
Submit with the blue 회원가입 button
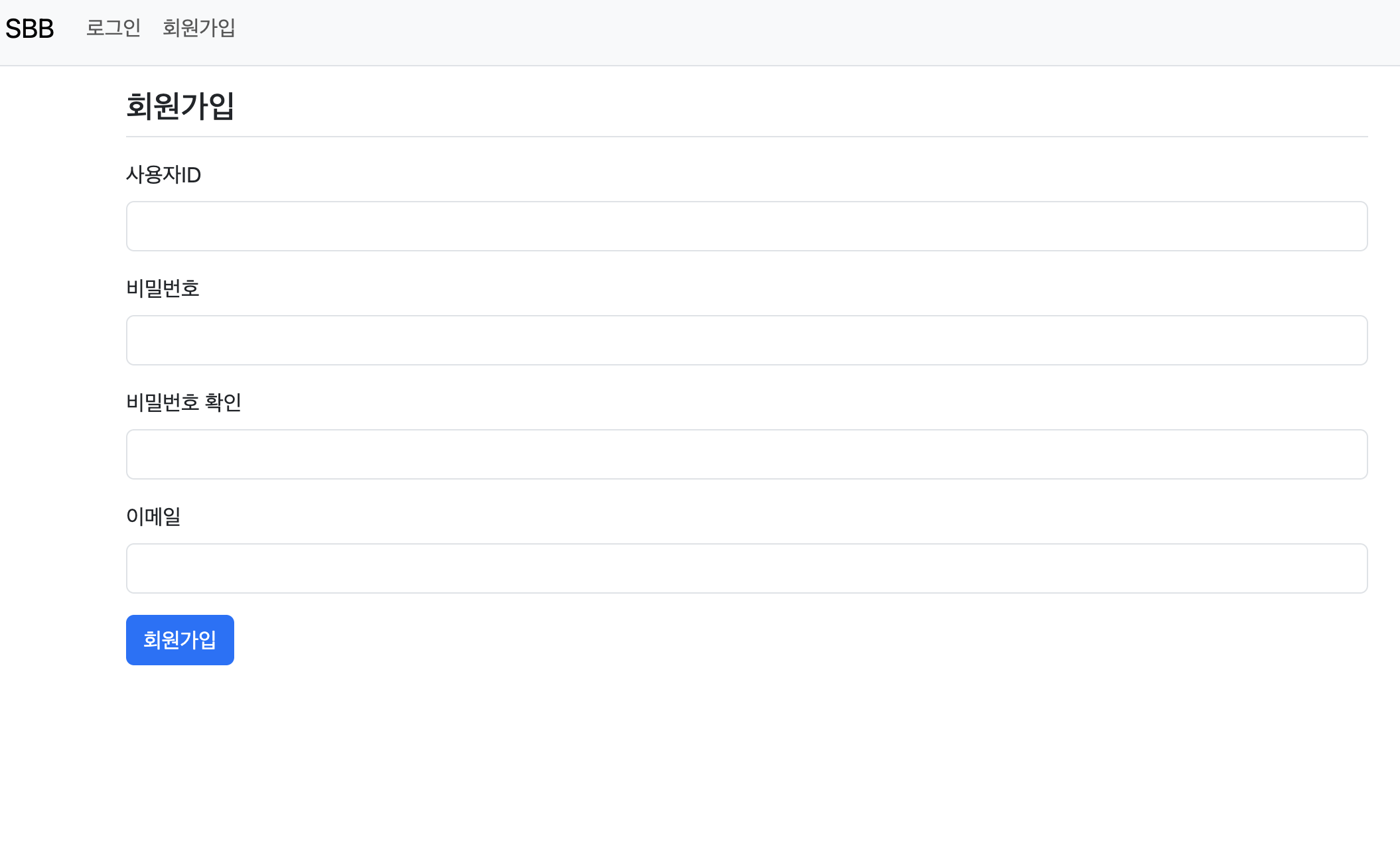(x=180, y=640)
